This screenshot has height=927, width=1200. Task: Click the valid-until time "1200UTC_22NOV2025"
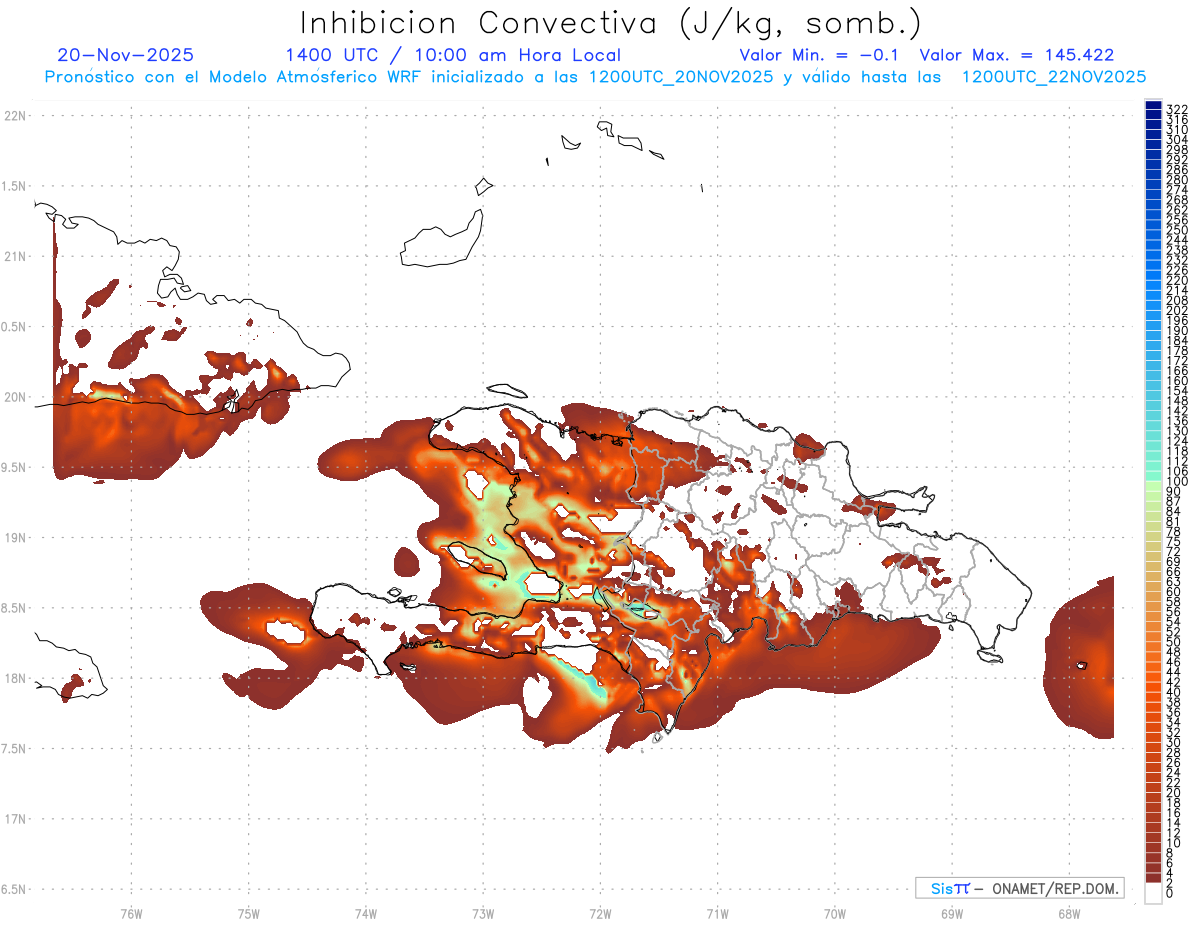[x=1054, y=77]
